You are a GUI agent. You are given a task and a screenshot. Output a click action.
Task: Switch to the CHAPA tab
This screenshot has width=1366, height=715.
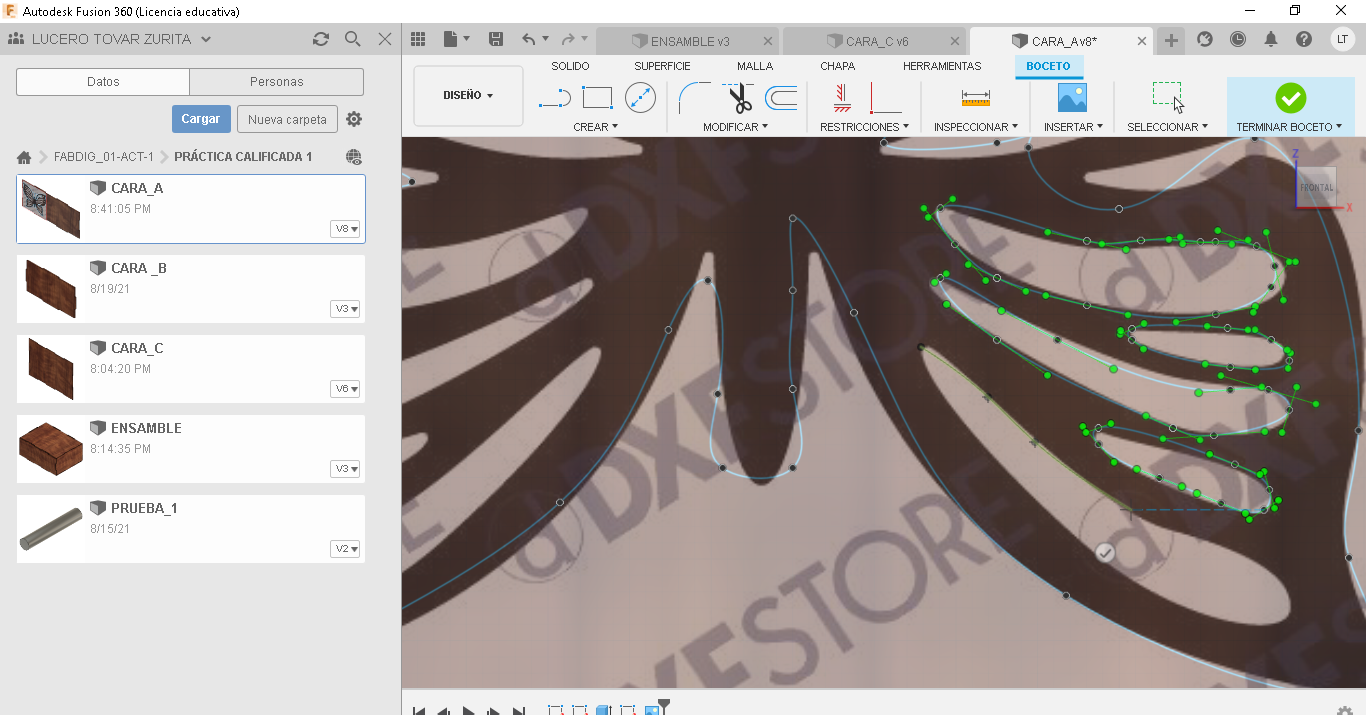pos(838,66)
